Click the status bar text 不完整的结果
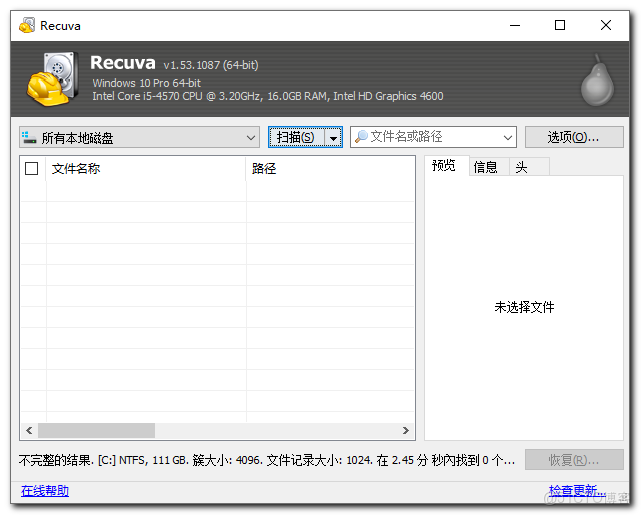The width and height of the screenshot is (641, 515). point(56,460)
